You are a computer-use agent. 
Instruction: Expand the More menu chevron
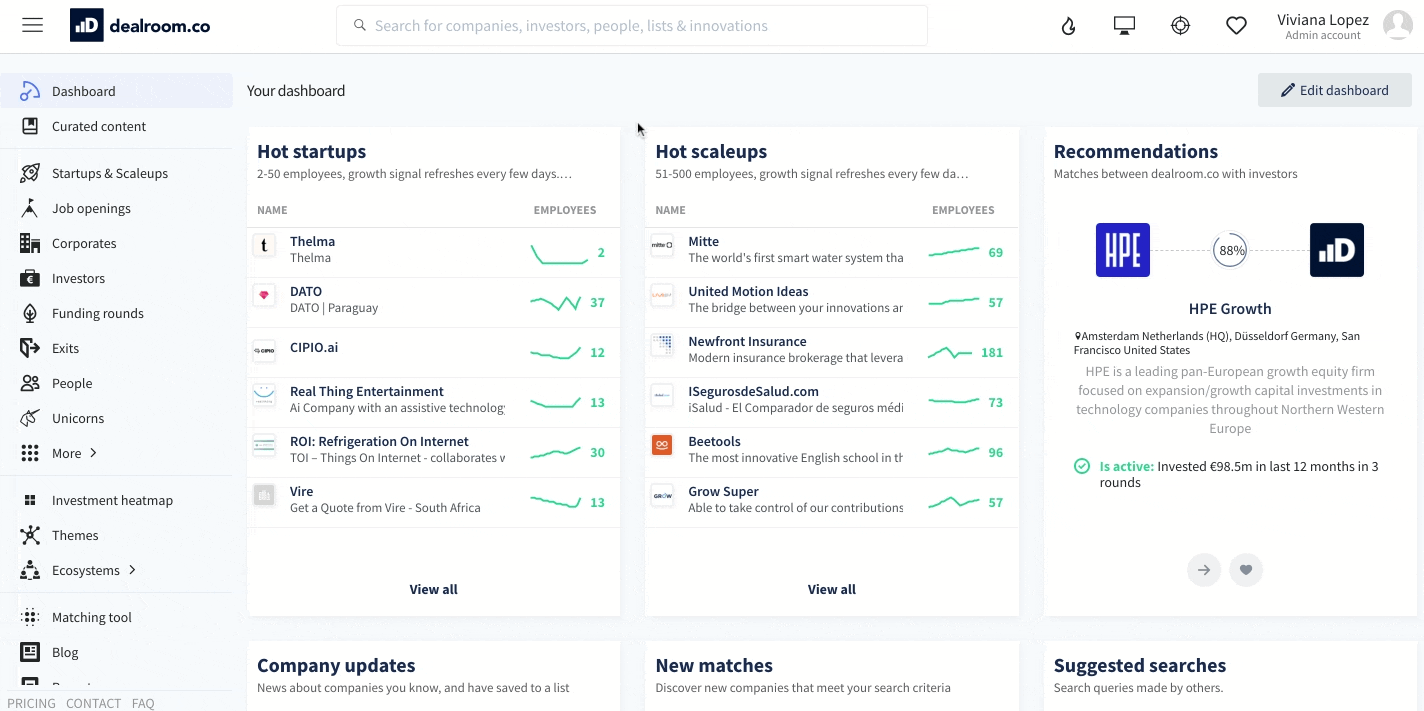coord(93,453)
